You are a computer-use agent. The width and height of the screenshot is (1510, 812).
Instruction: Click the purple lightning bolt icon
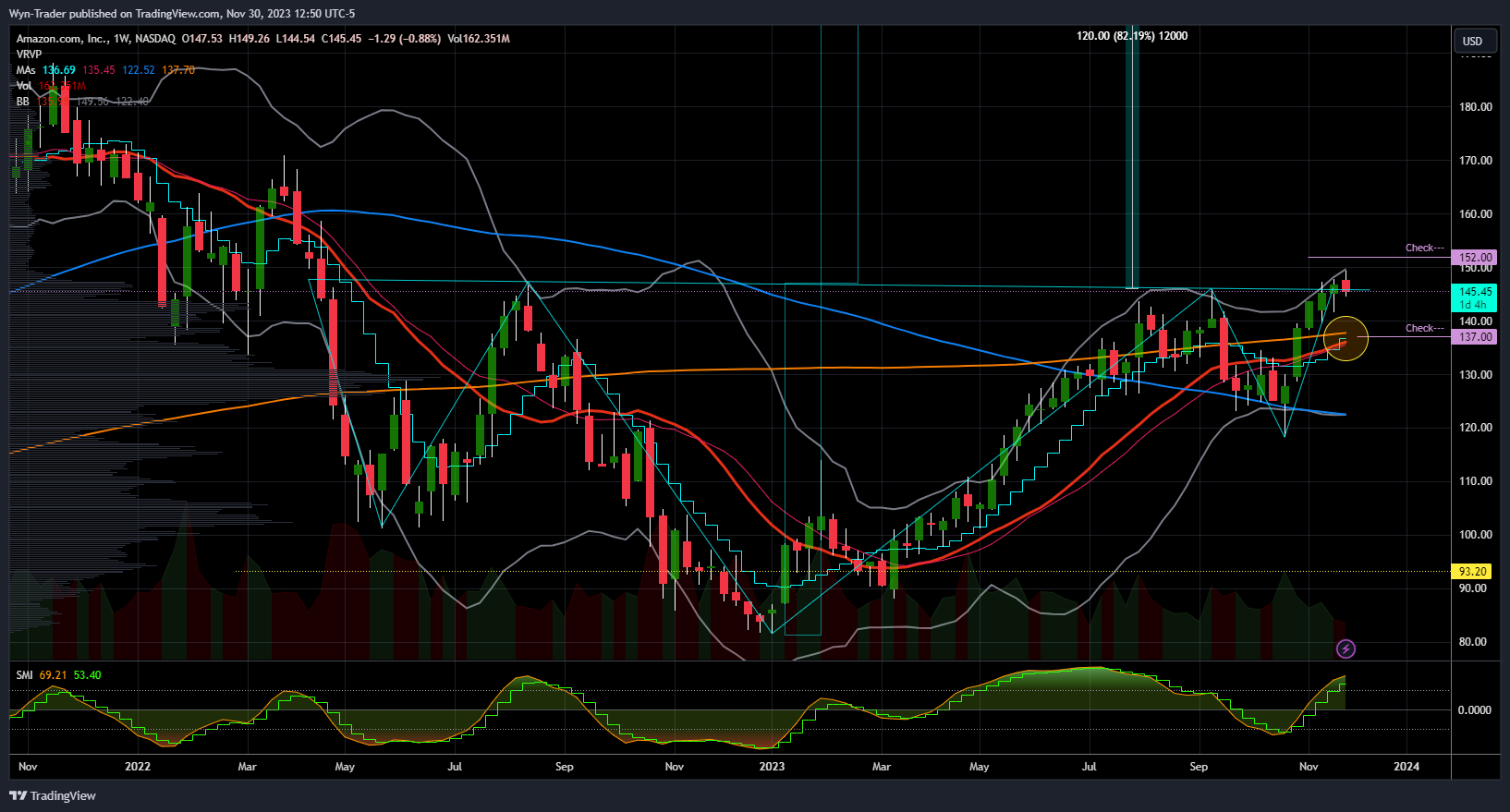(x=1346, y=649)
